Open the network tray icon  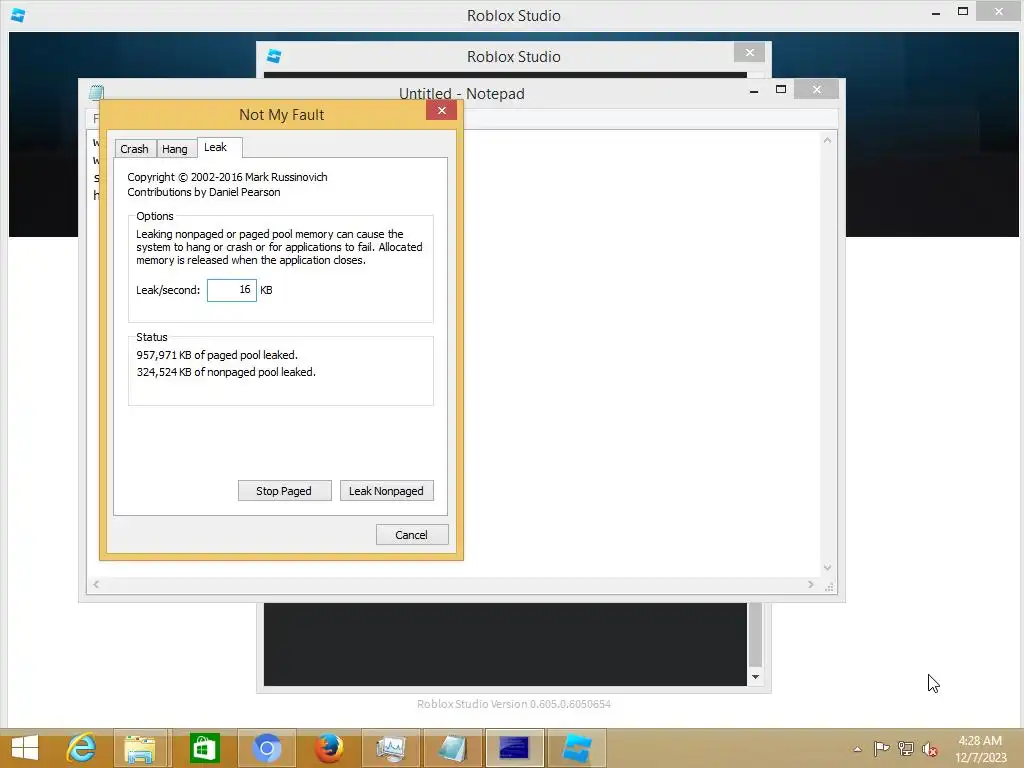(x=906, y=748)
